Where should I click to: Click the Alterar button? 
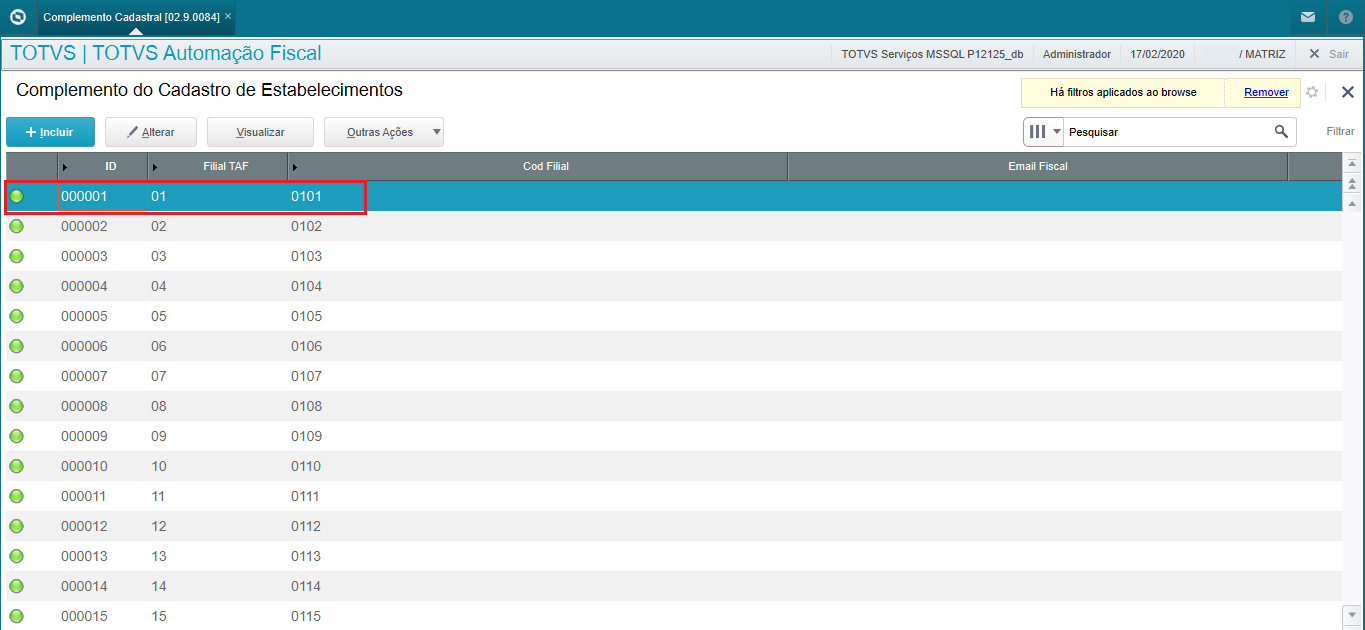[x=152, y=132]
